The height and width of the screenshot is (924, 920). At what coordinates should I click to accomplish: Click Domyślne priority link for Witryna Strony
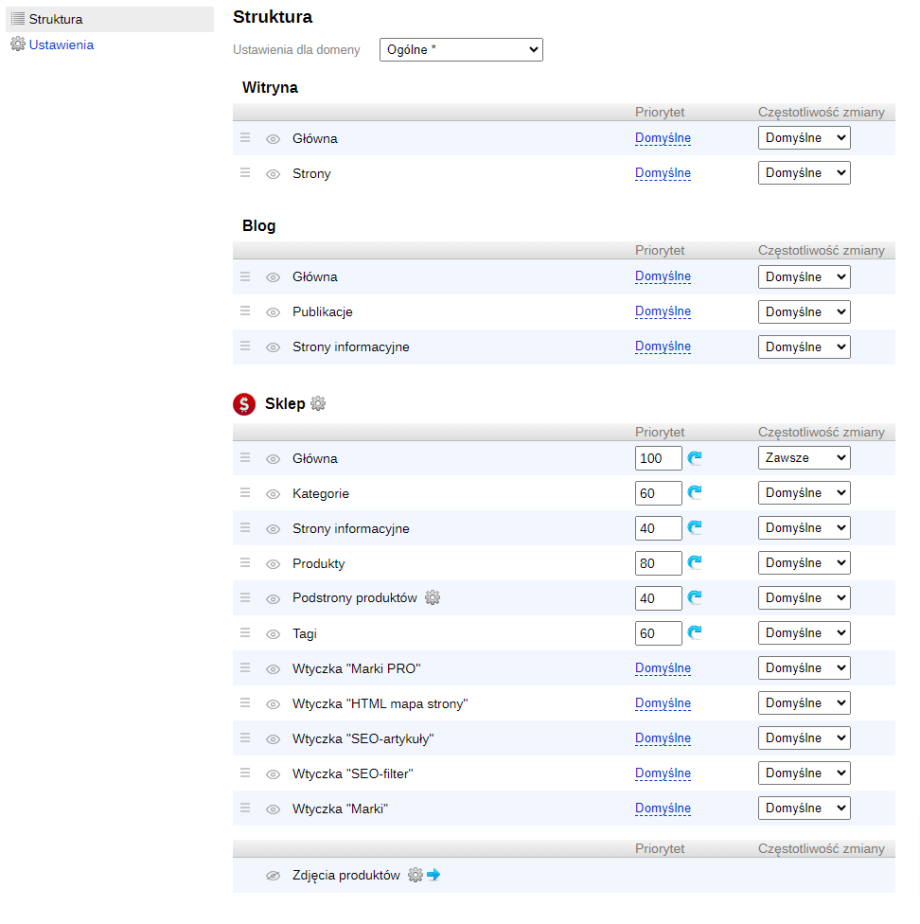pyautogui.click(x=662, y=173)
